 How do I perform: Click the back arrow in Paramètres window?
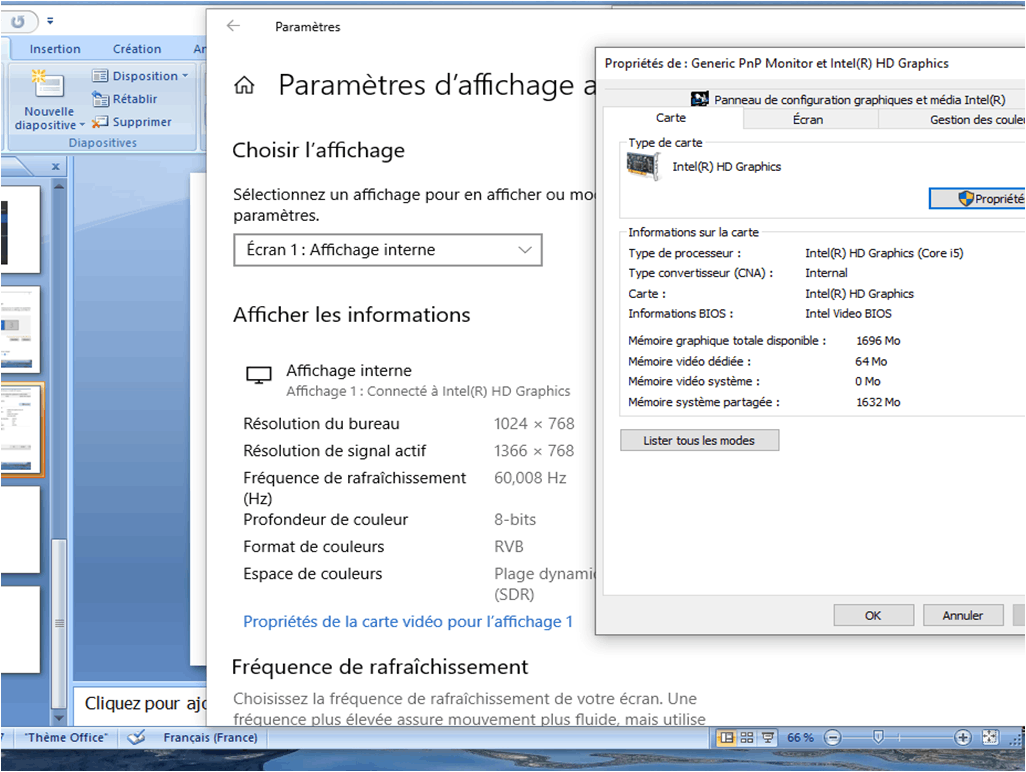[234, 26]
